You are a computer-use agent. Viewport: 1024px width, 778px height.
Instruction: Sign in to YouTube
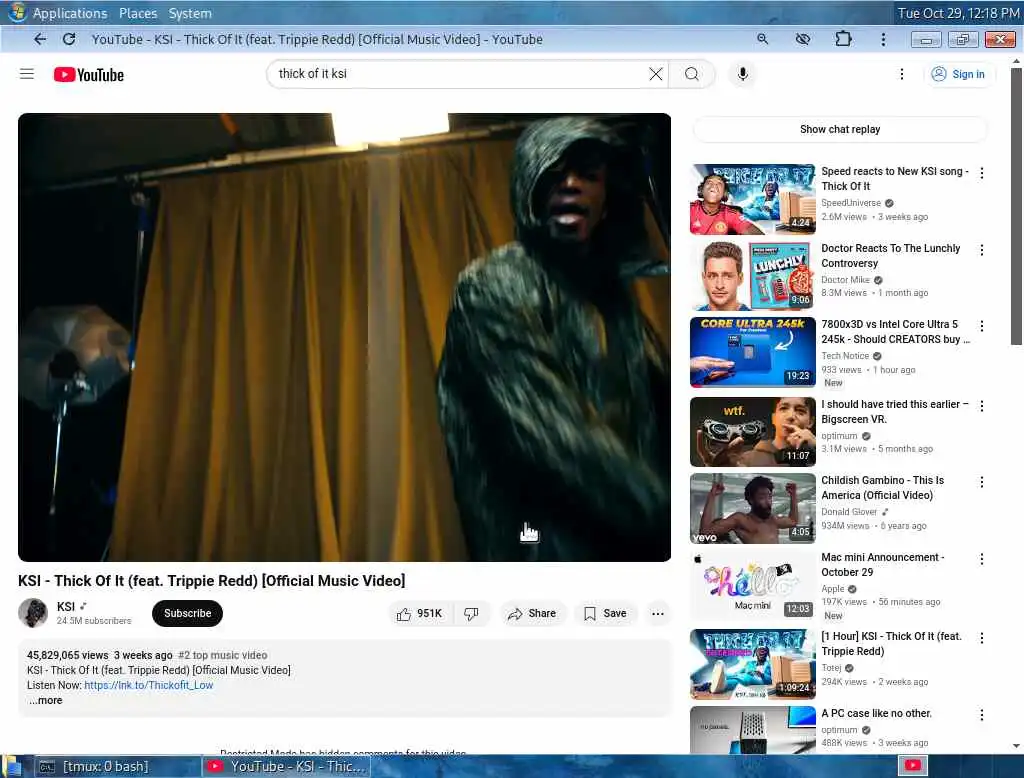959,74
